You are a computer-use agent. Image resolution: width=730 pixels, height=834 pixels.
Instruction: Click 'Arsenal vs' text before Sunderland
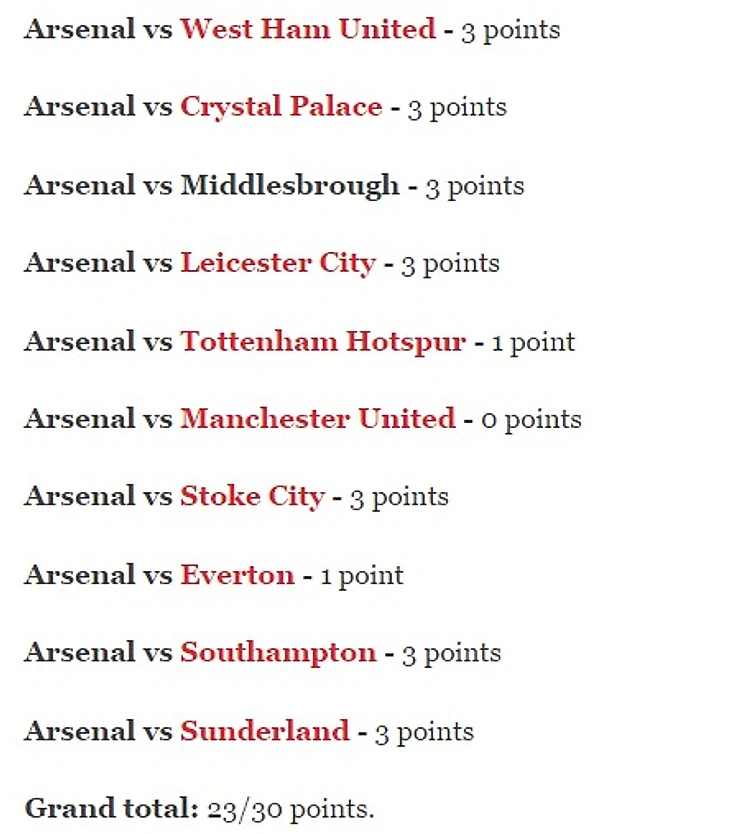tap(98, 731)
